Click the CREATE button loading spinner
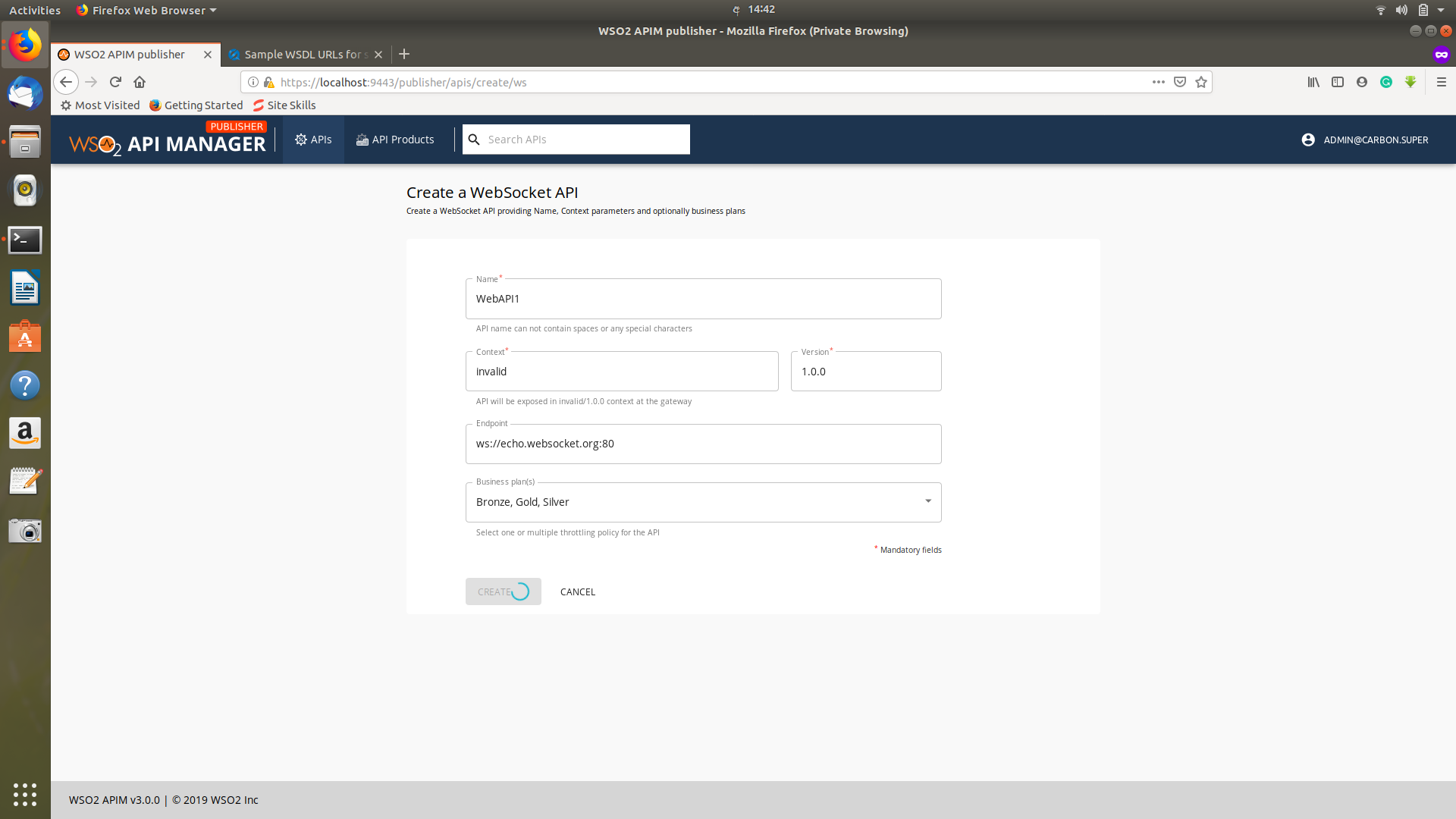The height and width of the screenshot is (819, 1456). pyautogui.click(x=521, y=591)
